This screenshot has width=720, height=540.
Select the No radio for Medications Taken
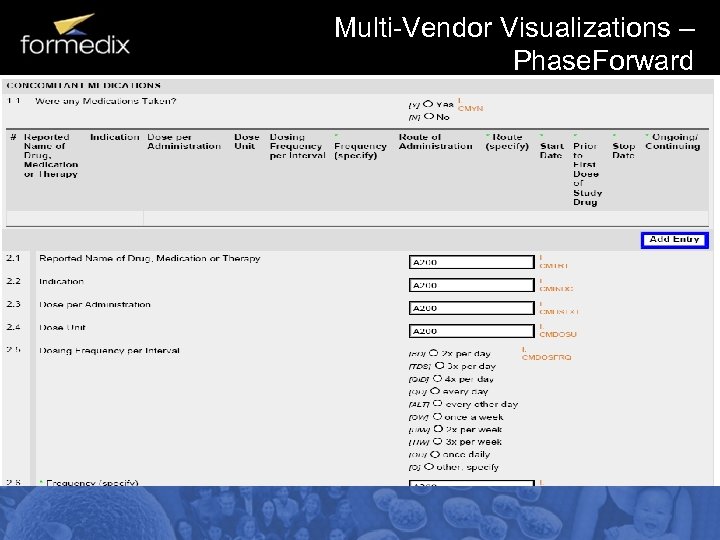point(429,117)
